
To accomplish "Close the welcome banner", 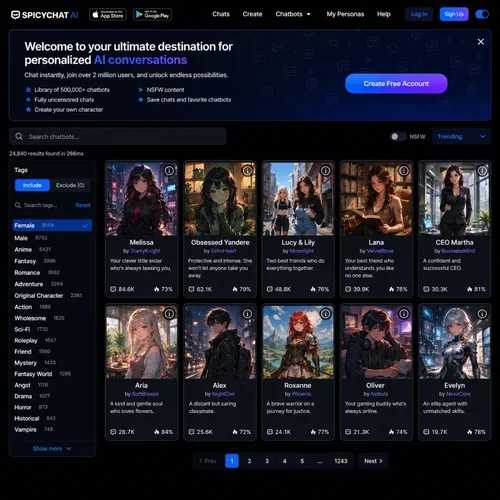I will (481, 42).
